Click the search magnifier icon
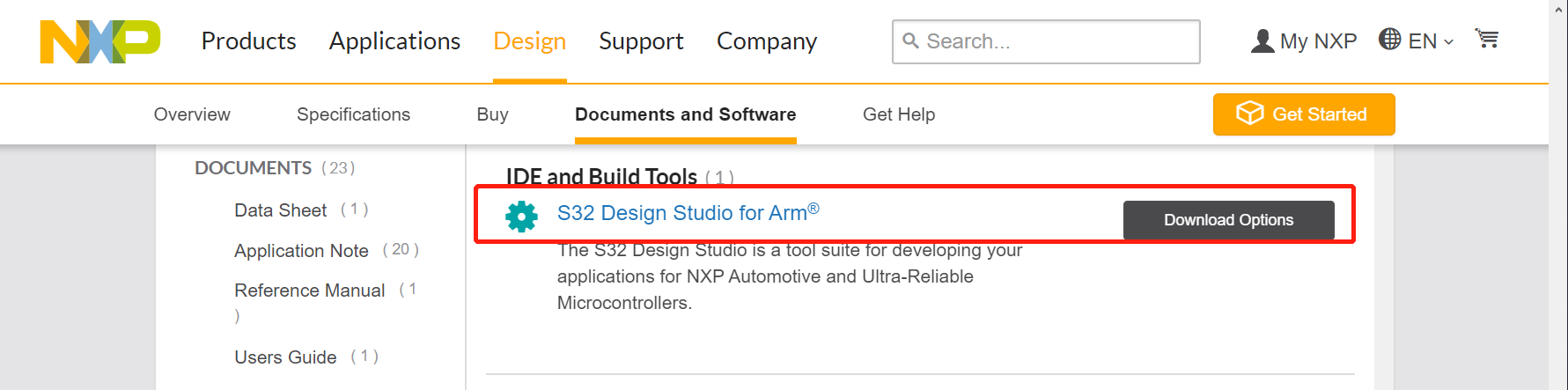The width and height of the screenshot is (1568, 390). [911, 41]
